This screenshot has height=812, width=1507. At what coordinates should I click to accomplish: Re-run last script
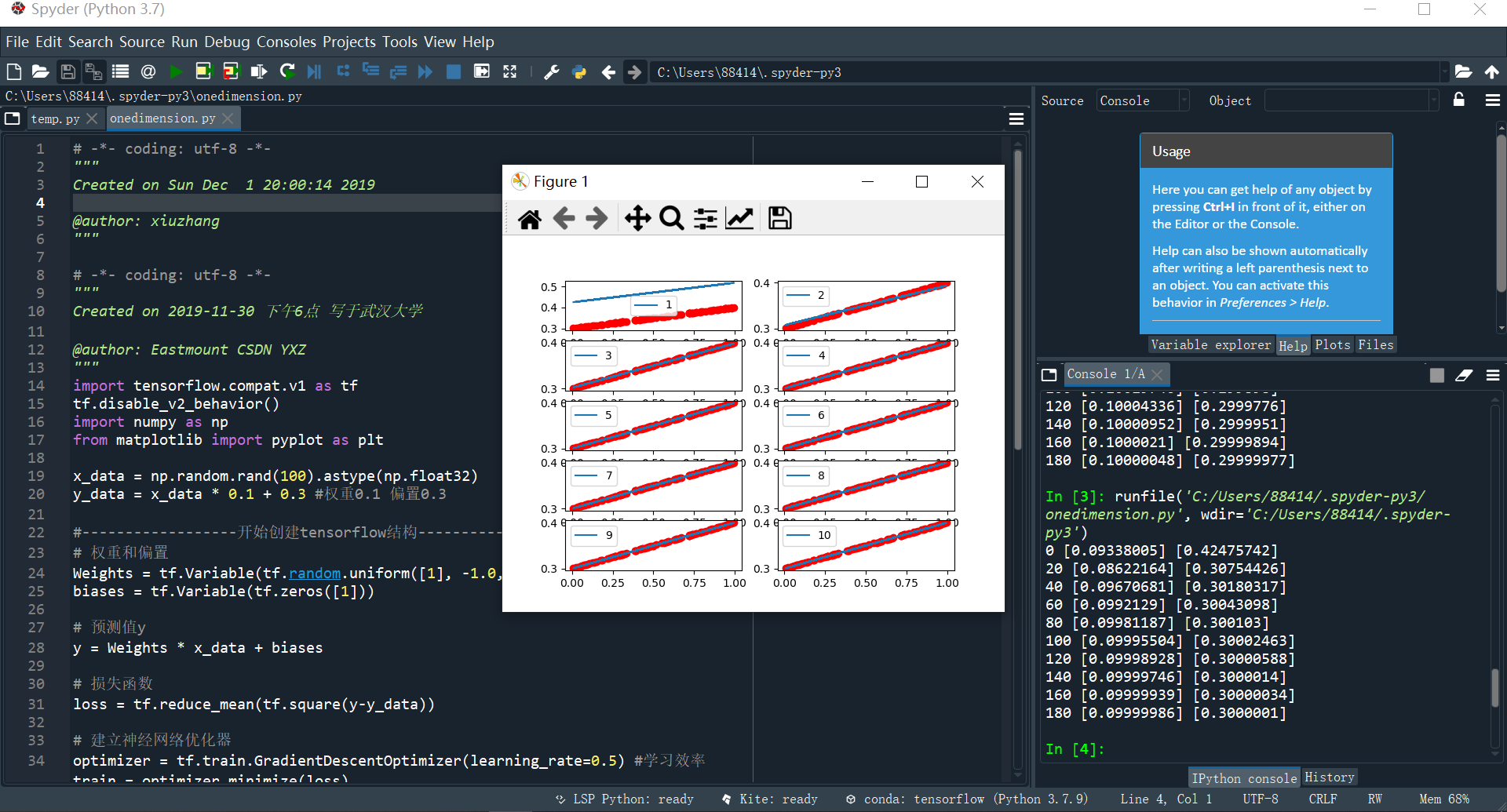tap(287, 72)
